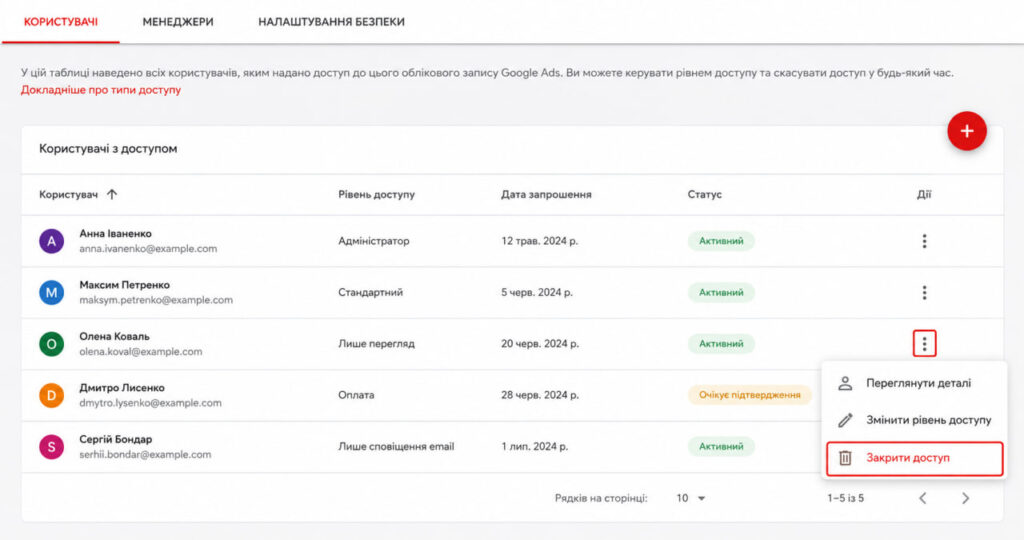Switch to Налаштування безпеки tab

331,22
